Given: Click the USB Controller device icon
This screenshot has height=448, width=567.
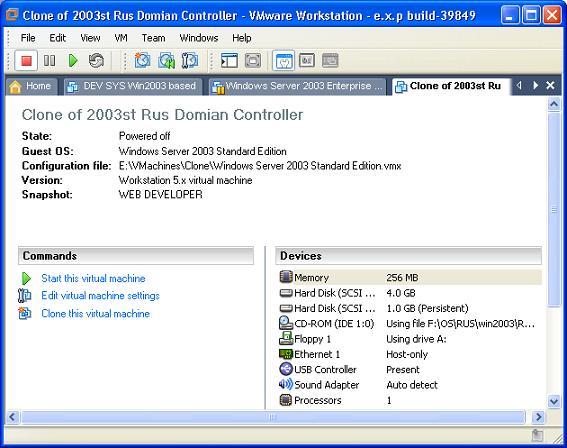Looking at the screenshot, I should coord(286,369).
